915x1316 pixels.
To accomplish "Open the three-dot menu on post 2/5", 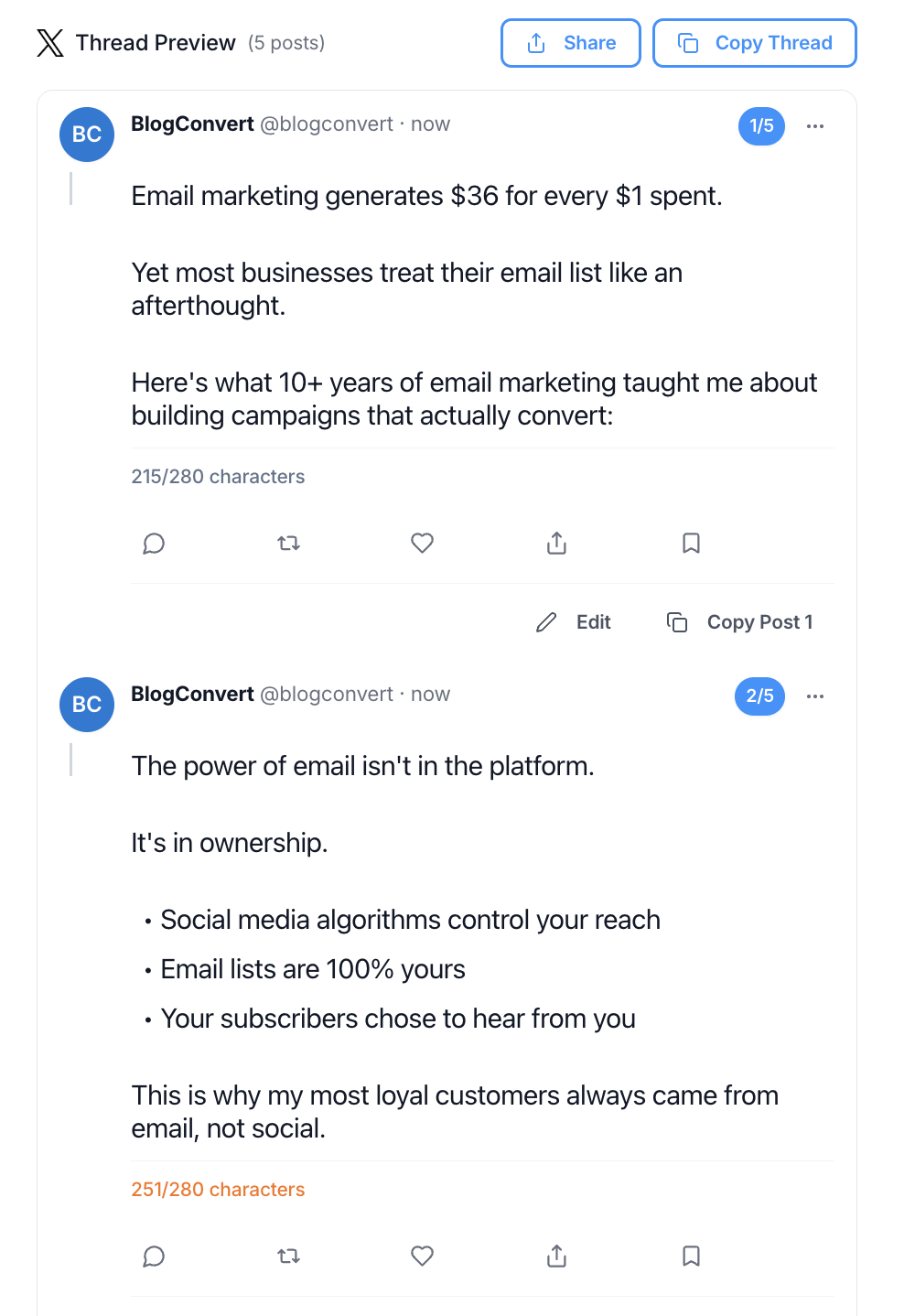I will pos(815,696).
